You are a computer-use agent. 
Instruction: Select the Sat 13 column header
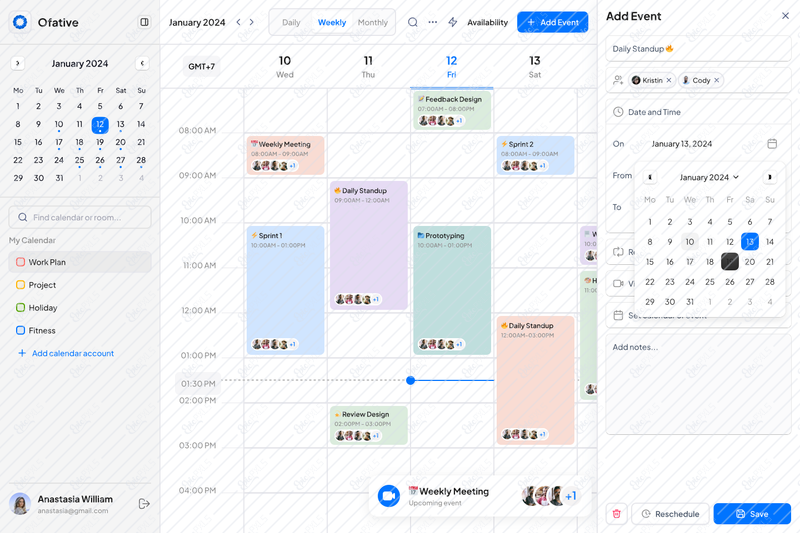pos(535,67)
